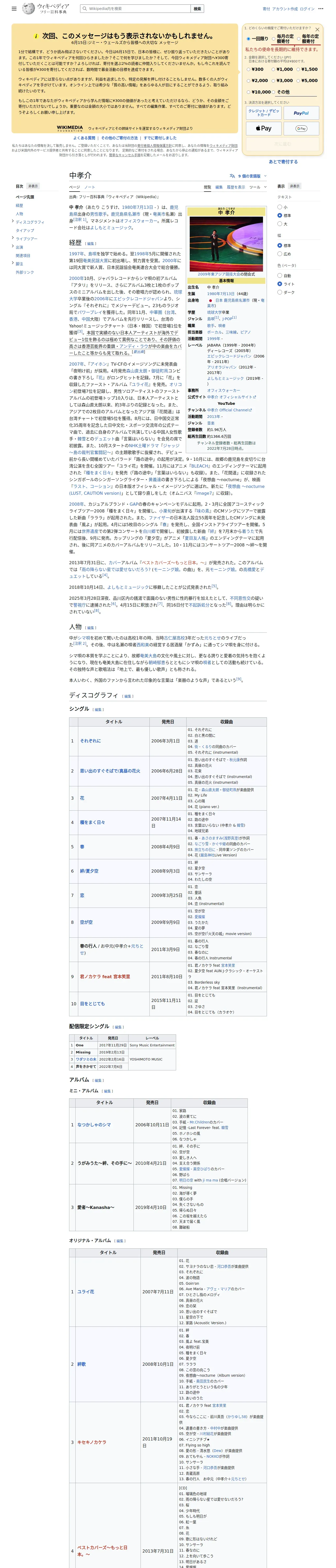Click すでに寄付しました link in banner
The height and width of the screenshot is (1568, 336).
pyautogui.click(x=160, y=138)
